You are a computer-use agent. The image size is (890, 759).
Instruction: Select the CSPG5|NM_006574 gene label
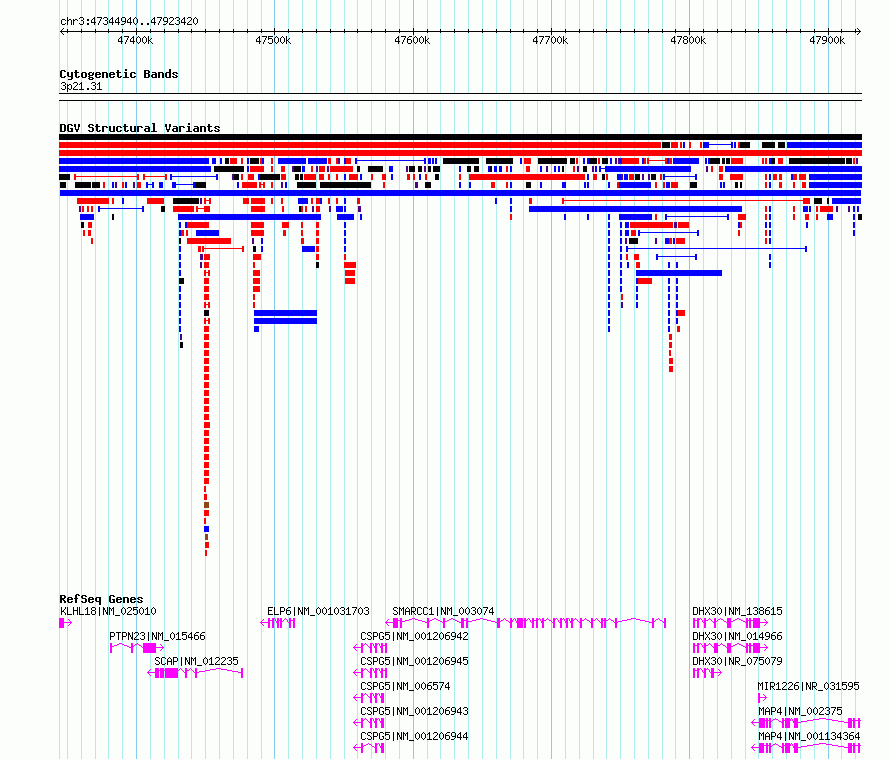[x=405, y=686]
